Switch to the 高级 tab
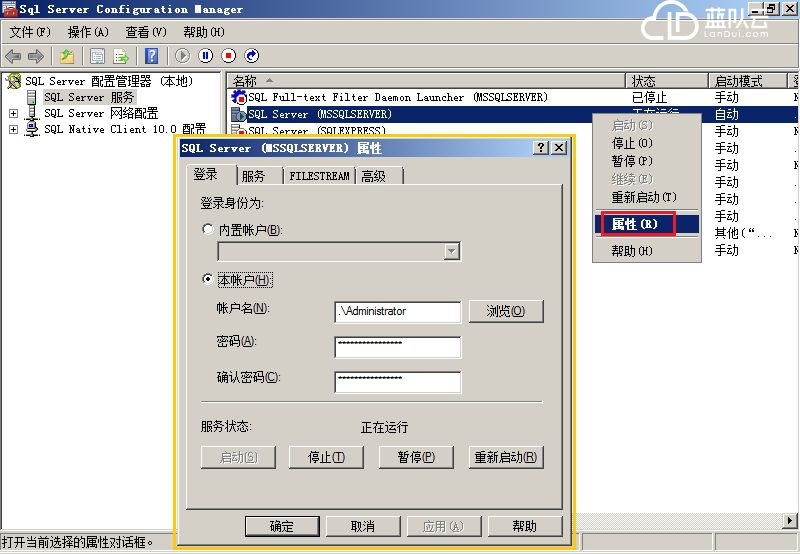Viewport: 800px width, 554px height. click(379, 176)
